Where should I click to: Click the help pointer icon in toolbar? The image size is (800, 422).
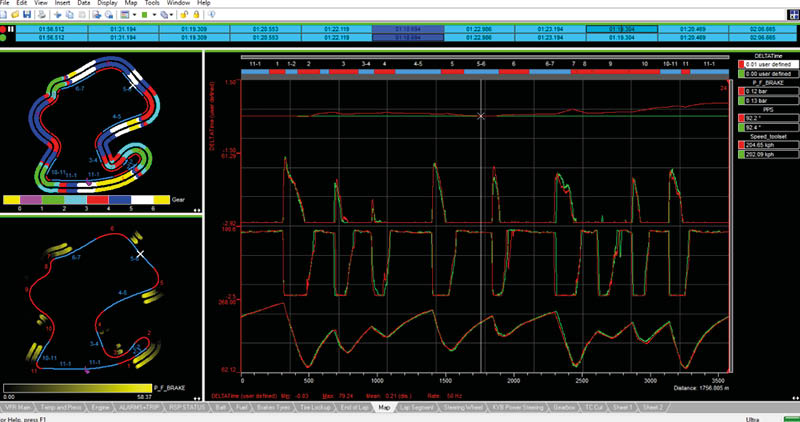(211, 14)
